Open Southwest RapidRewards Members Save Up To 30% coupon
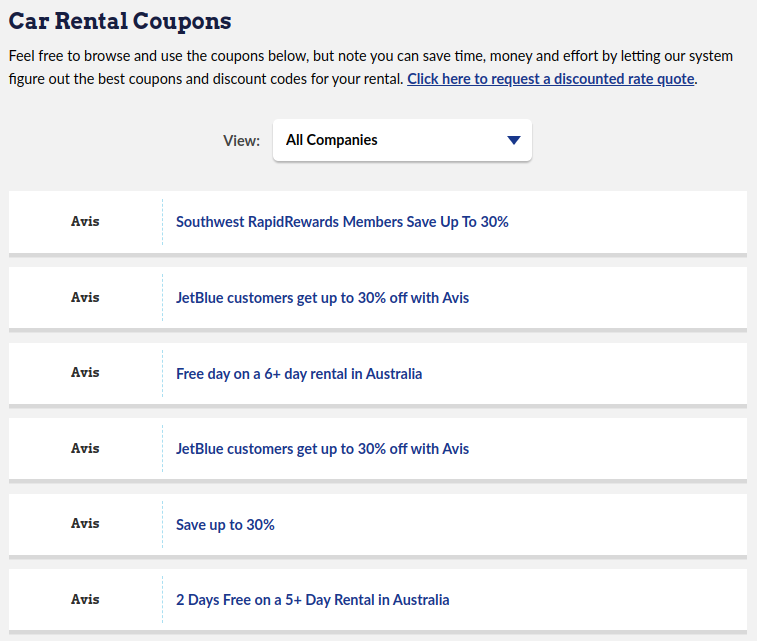The image size is (757, 641). click(342, 222)
